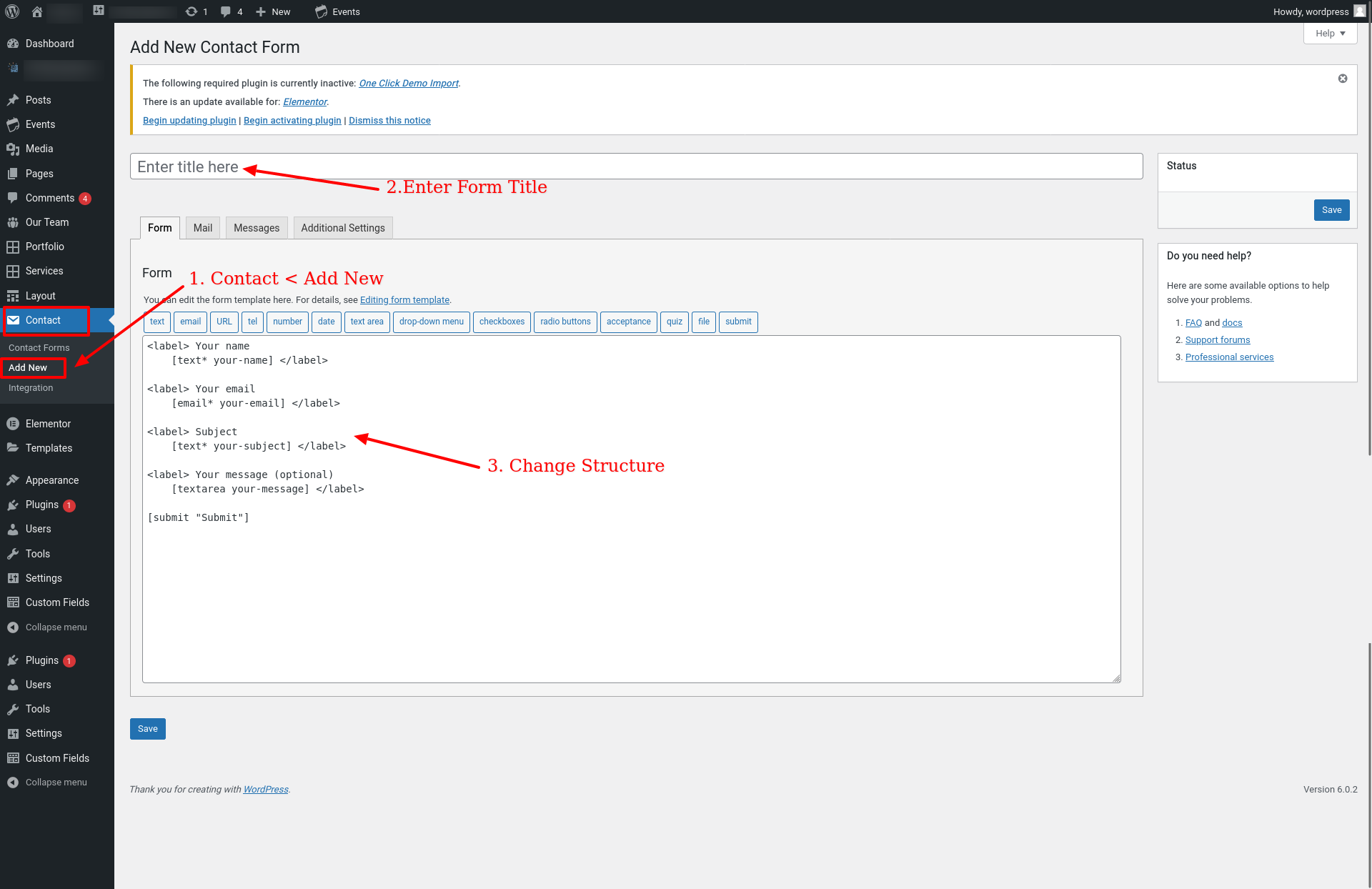The width and height of the screenshot is (1372, 889).
Task: Insert a quiz tag button
Action: [675, 322]
